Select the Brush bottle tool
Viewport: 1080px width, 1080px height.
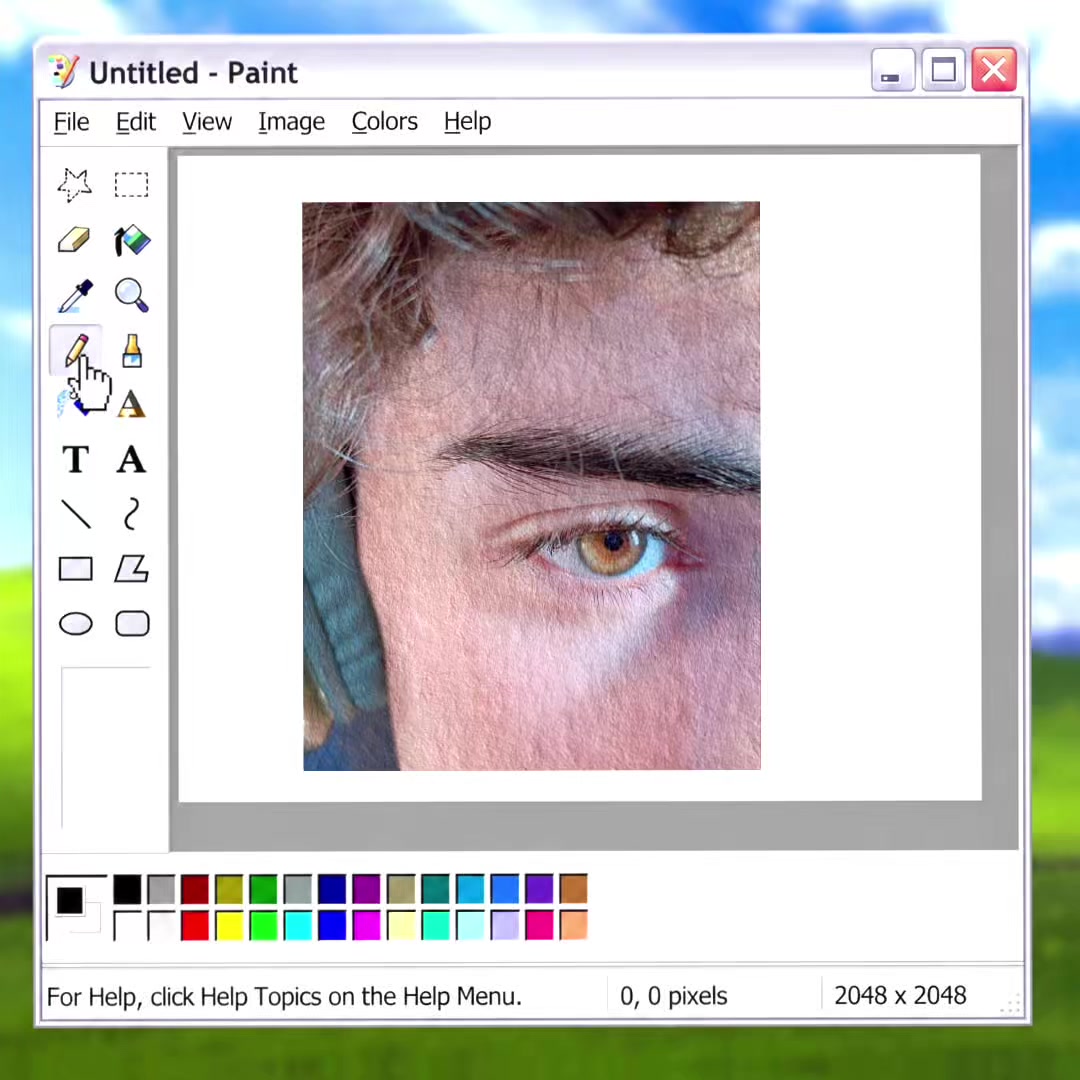132,351
